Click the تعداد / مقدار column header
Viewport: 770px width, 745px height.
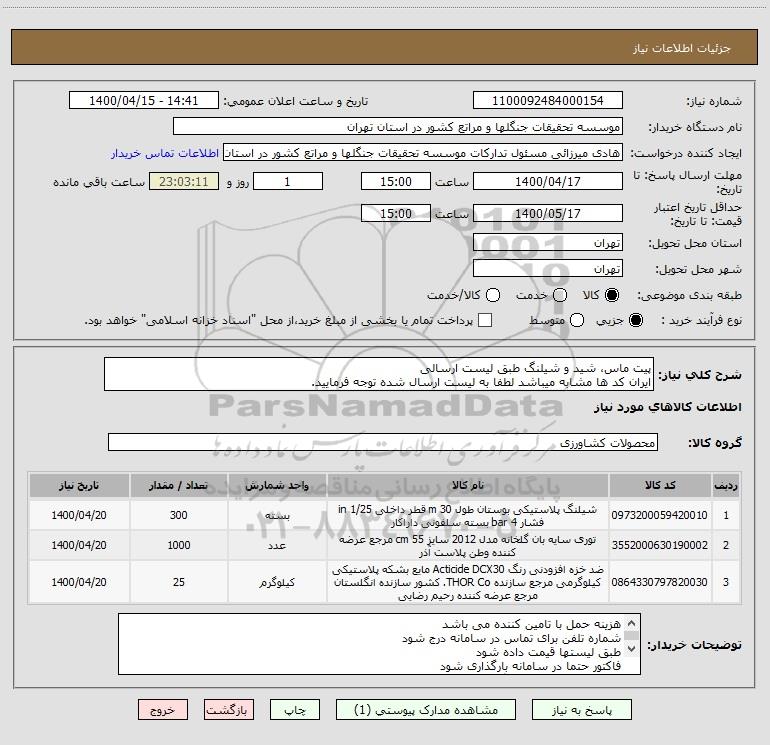click(x=179, y=485)
